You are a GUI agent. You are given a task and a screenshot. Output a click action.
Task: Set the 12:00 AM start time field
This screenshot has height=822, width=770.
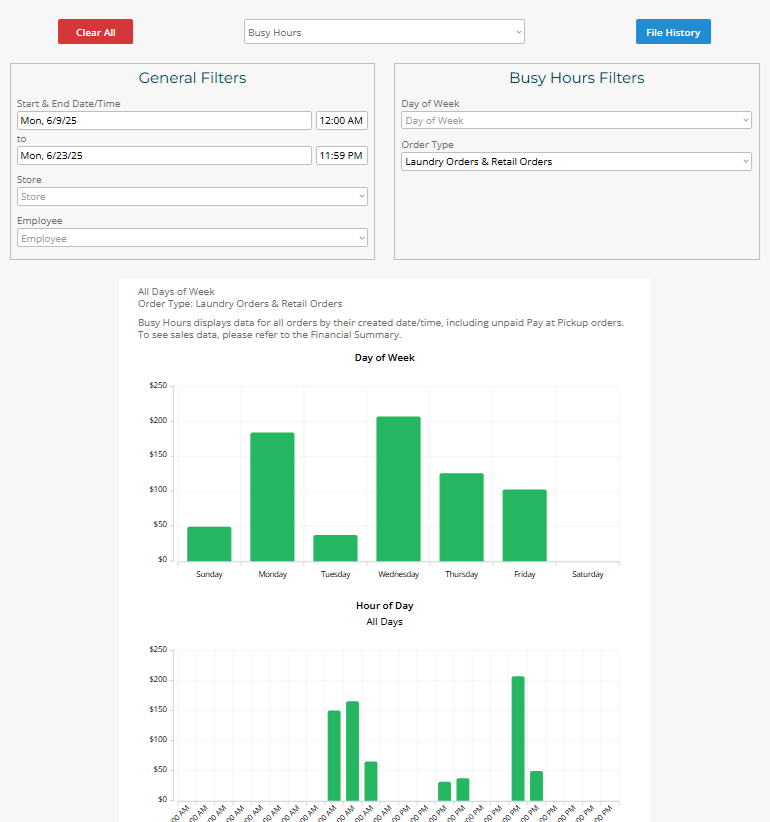[x=342, y=120]
